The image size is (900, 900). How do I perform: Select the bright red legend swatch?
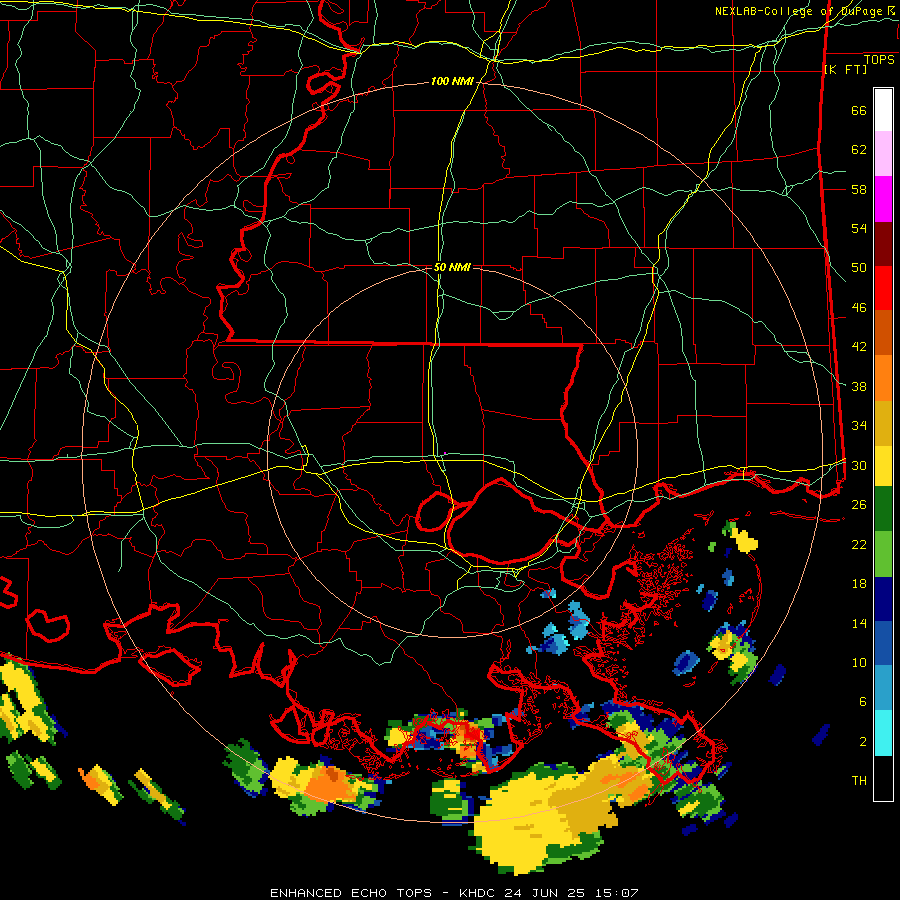point(883,288)
